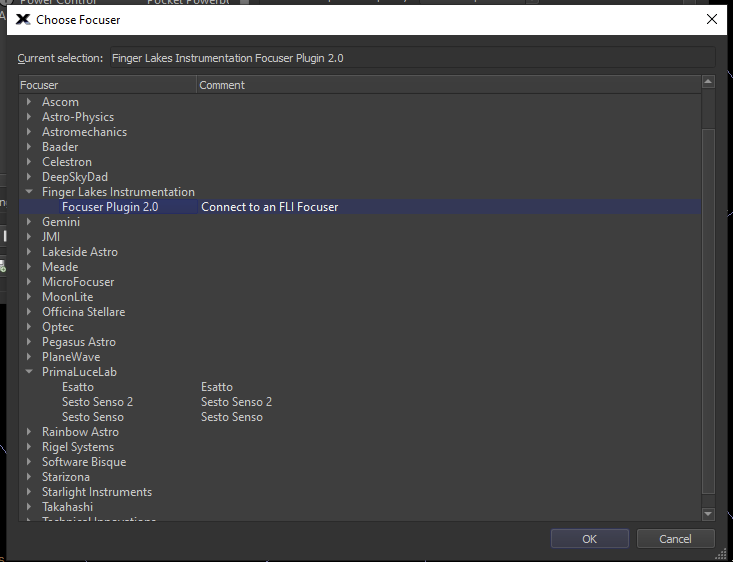This screenshot has width=733, height=562.
Task: Click the scrollbar down arrow
Action: point(708,514)
